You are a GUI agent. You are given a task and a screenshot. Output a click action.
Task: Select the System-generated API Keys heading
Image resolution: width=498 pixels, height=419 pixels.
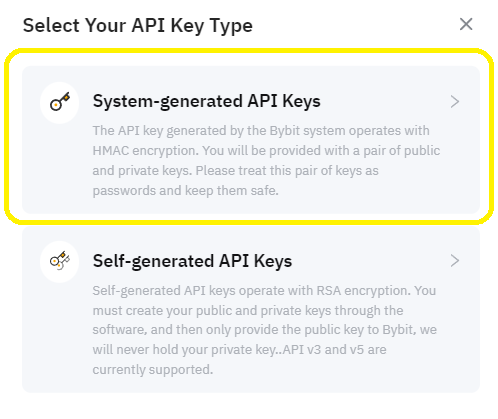tap(207, 101)
